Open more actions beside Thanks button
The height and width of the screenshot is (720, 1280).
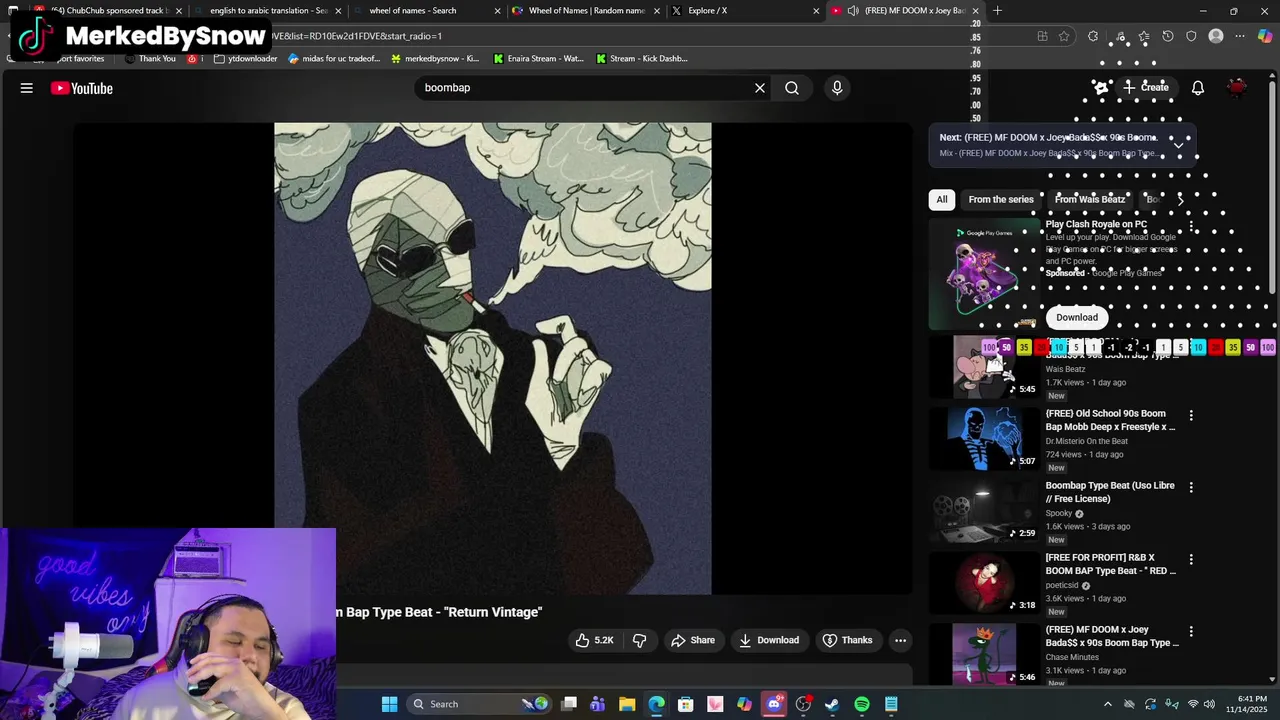(x=900, y=640)
